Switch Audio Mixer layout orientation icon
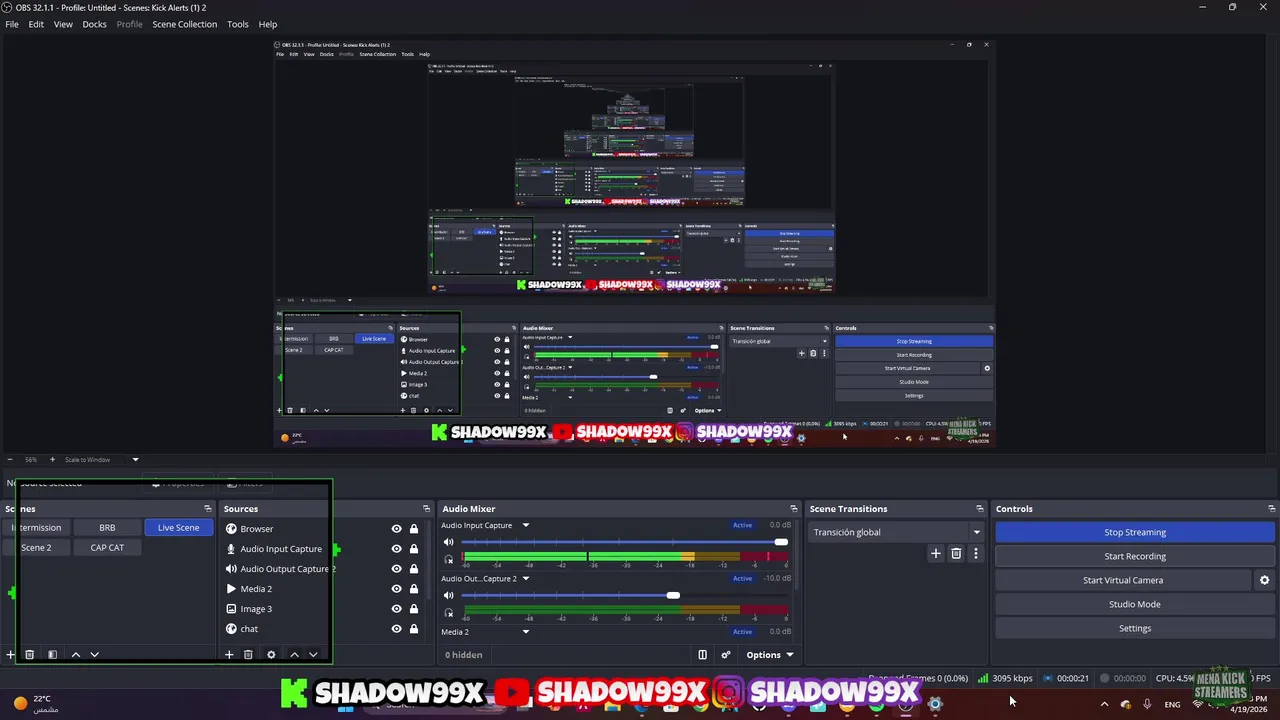 pyautogui.click(x=702, y=655)
